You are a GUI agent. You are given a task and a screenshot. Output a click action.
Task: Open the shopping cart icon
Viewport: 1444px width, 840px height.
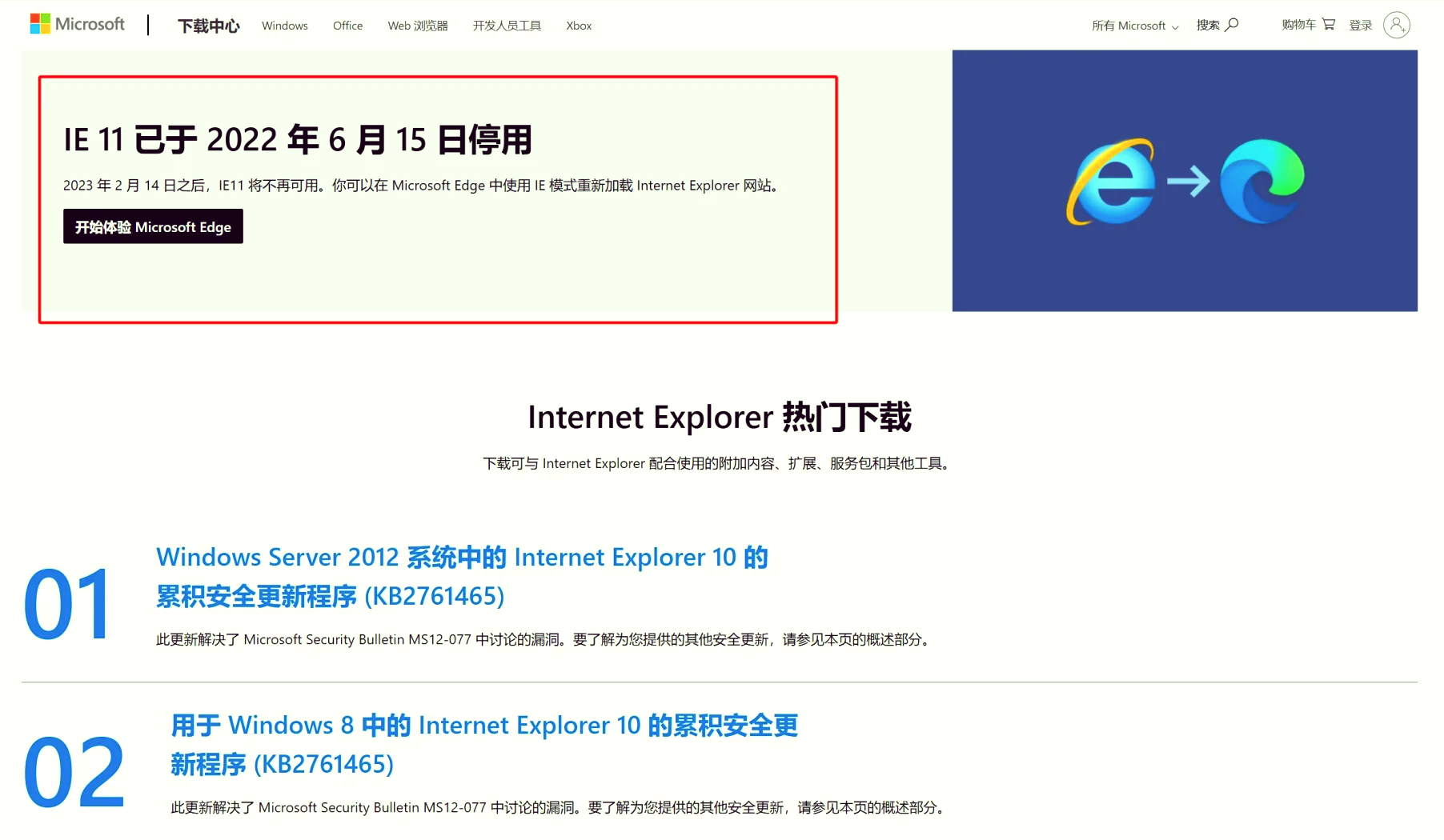(x=1329, y=24)
